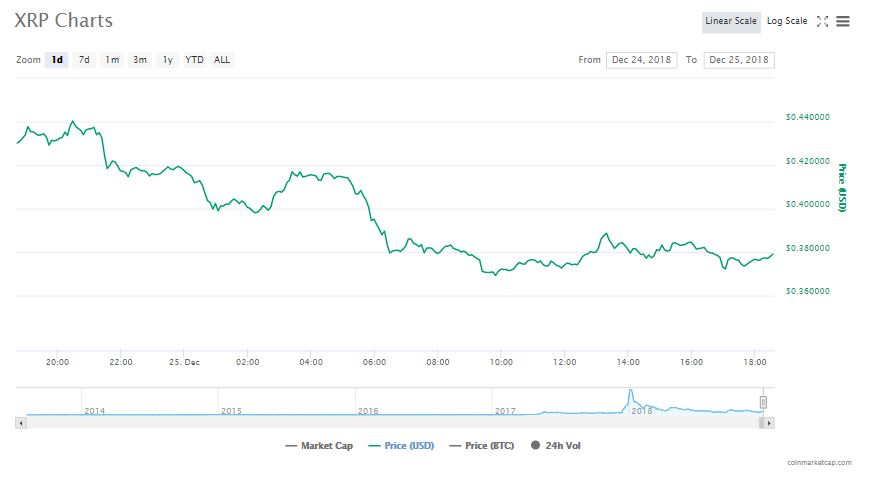Screen dimensions: 871x490
Task: Click the navigator right scroll arrow
Action: [x=768, y=423]
